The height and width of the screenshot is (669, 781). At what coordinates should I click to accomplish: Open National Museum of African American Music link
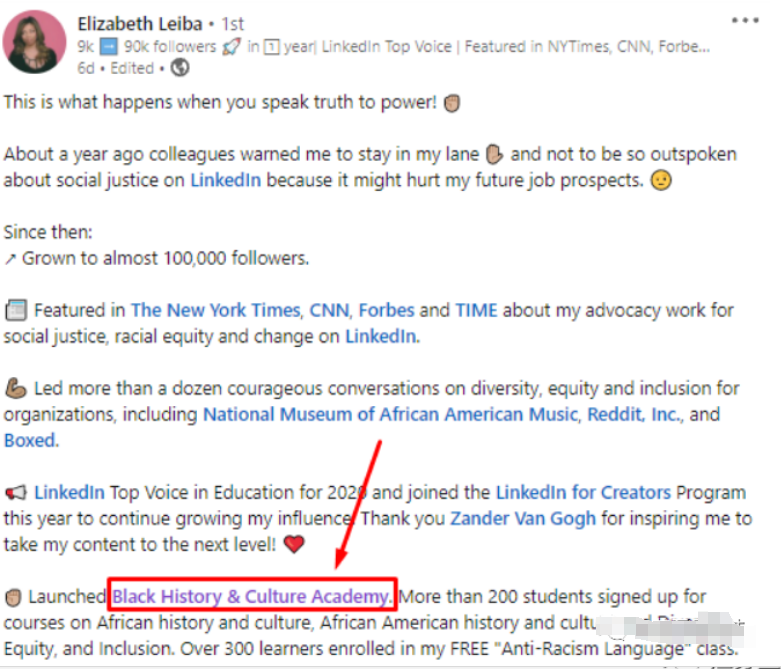tap(390, 414)
